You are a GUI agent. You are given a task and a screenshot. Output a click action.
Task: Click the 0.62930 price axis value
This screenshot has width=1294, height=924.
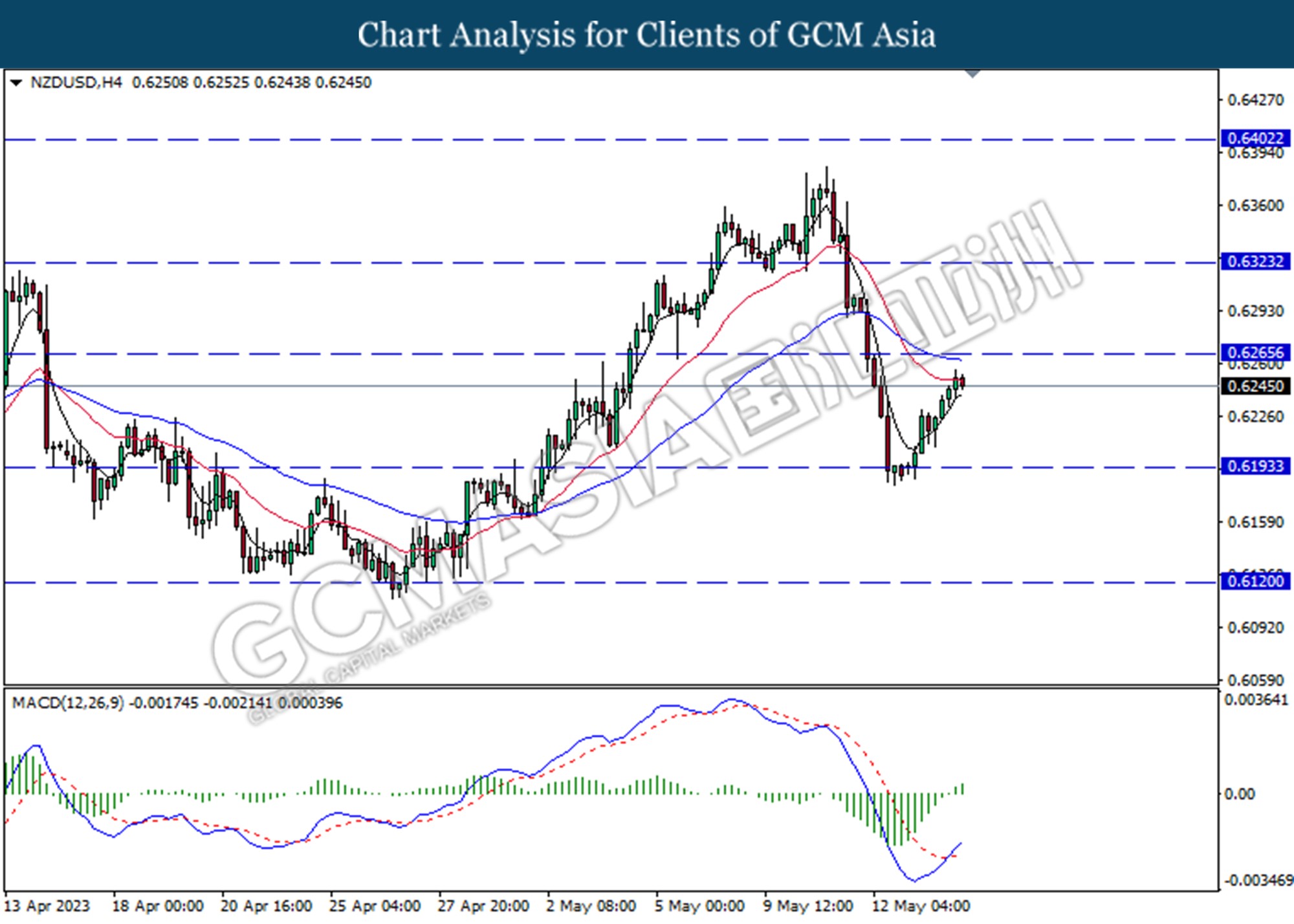(1256, 311)
